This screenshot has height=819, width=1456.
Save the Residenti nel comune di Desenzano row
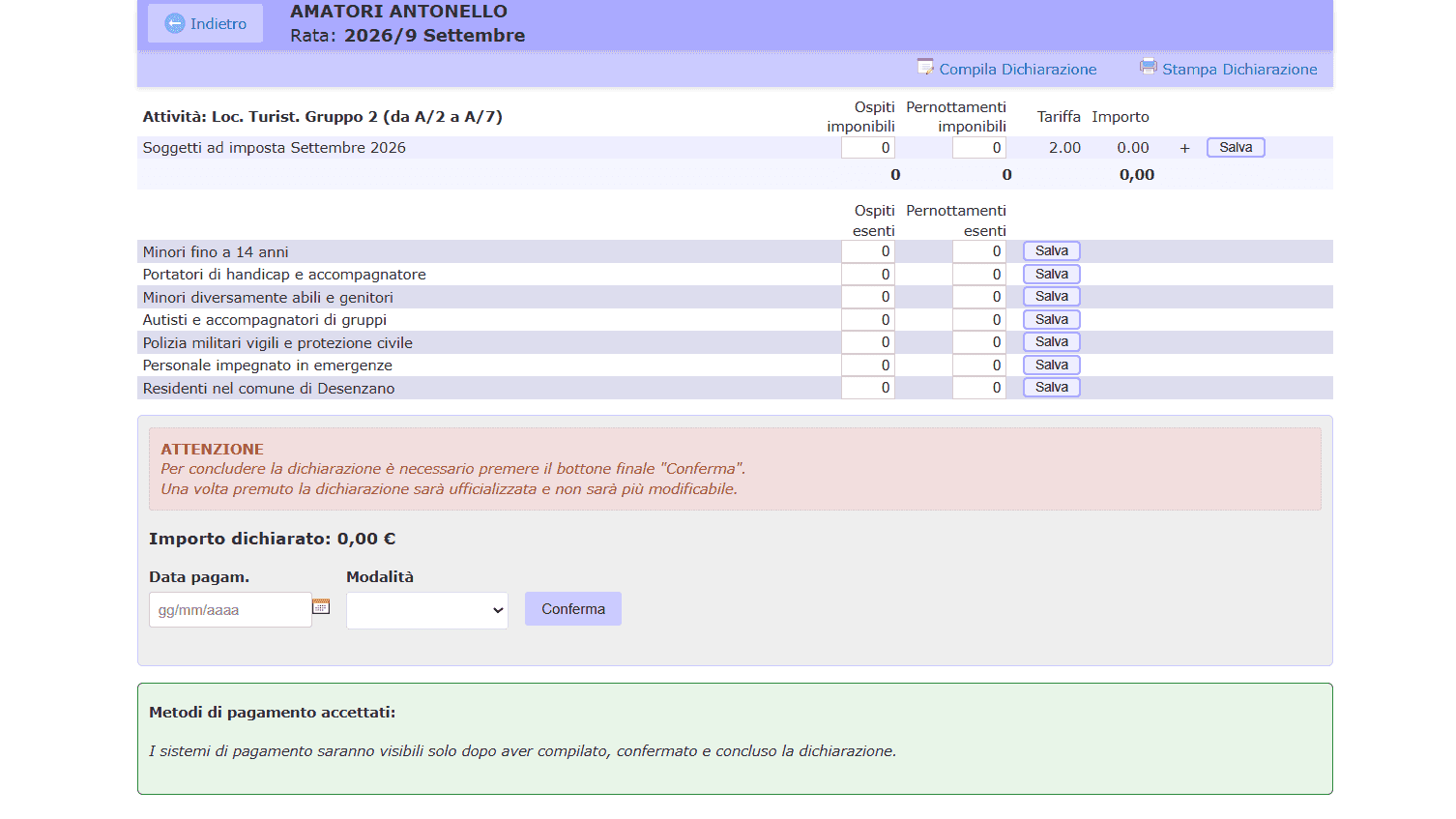click(1052, 388)
